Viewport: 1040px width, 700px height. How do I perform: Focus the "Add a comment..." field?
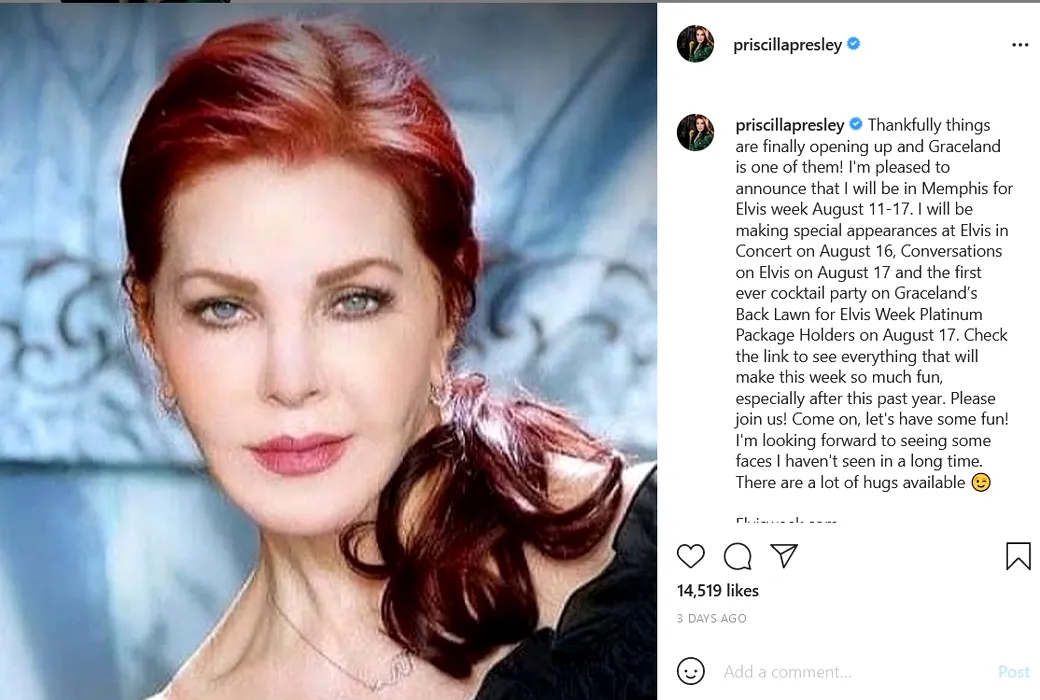click(x=850, y=672)
